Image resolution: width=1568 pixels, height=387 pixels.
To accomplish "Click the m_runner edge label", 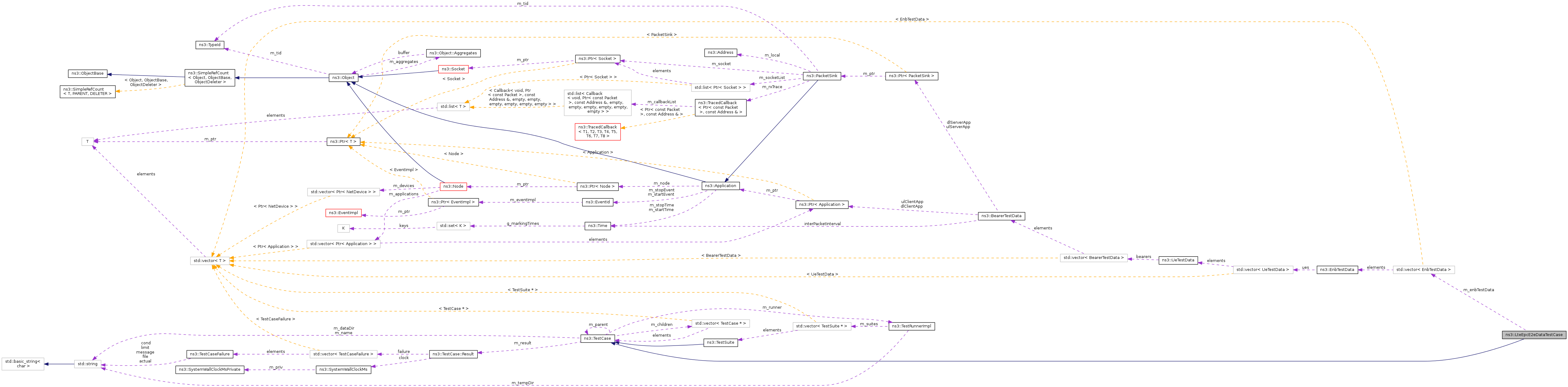I will coord(772,307).
